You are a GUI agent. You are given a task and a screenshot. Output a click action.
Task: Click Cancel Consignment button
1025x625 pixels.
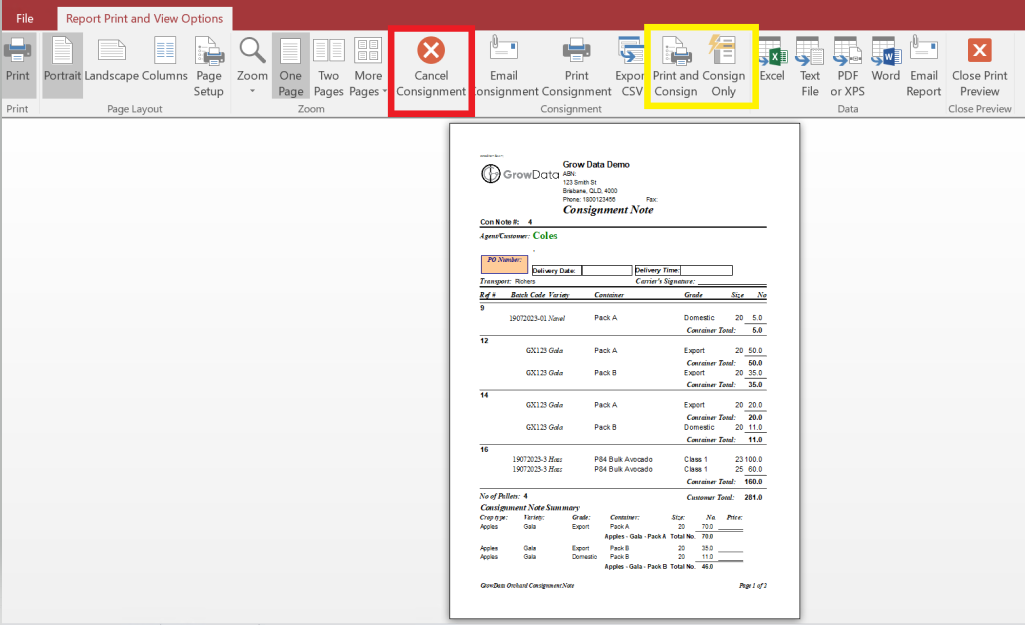coord(431,67)
